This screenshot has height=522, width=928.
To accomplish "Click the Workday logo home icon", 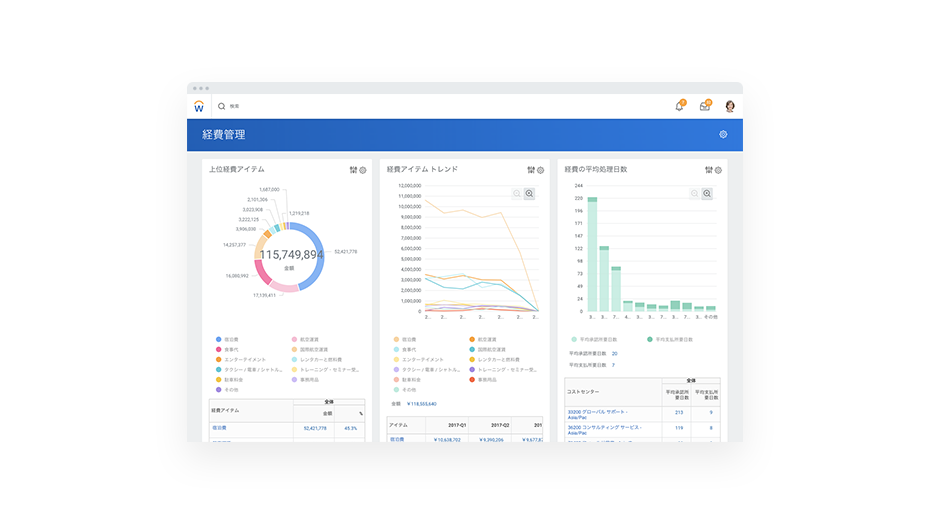I will click(199, 106).
